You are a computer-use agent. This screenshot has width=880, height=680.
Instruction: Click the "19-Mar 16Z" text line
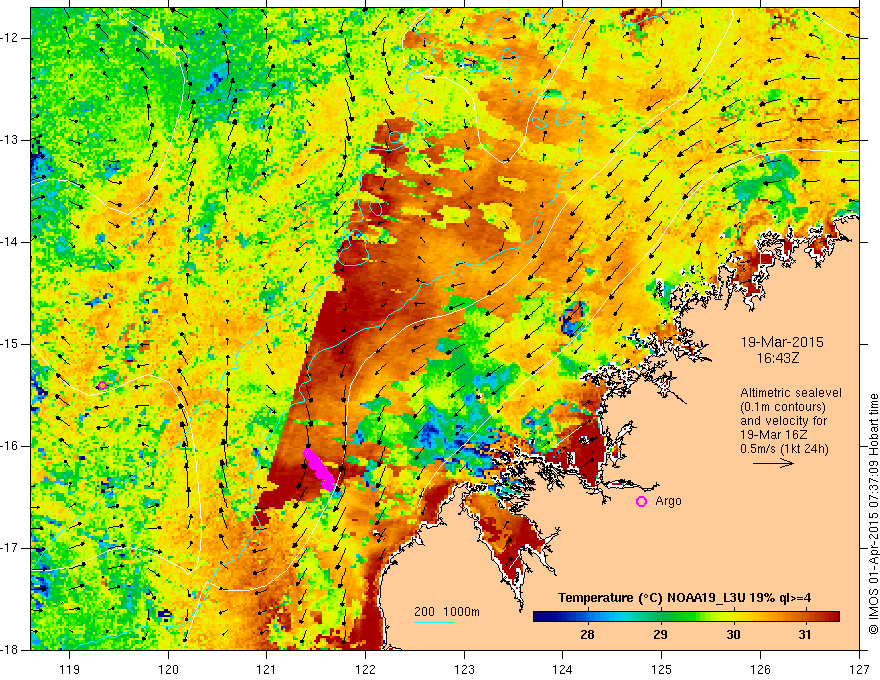pyautogui.click(x=773, y=435)
